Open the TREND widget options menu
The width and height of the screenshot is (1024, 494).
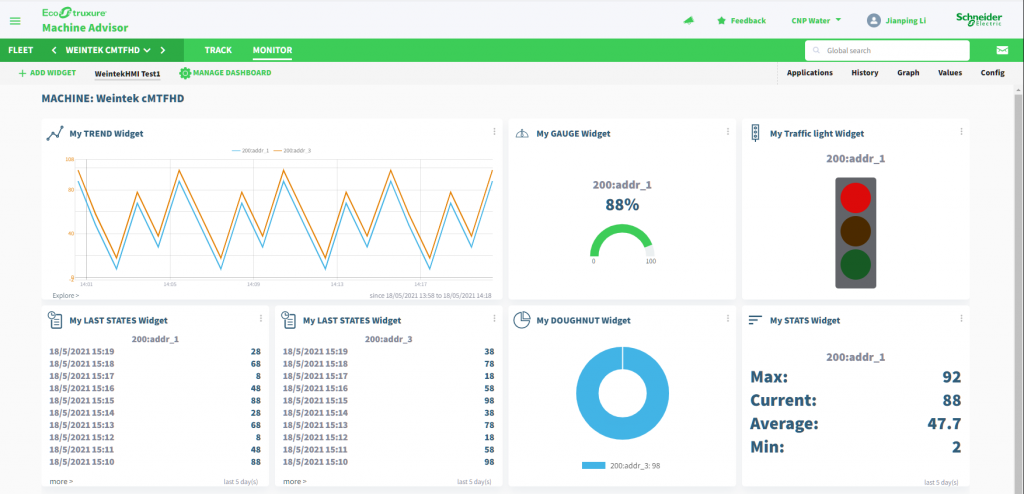click(x=494, y=131)
